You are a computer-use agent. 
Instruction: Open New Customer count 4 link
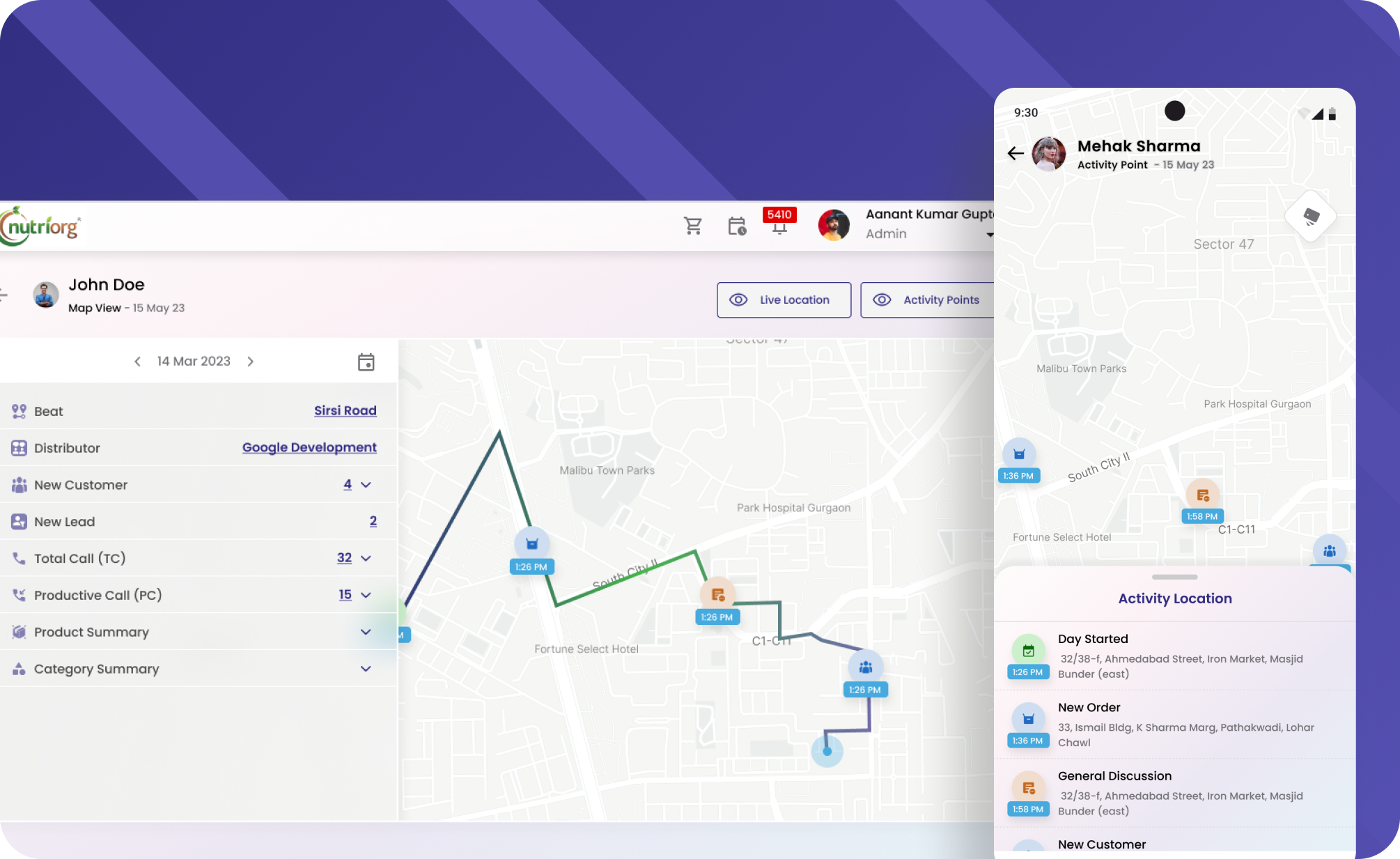click(x=348, y=484)
